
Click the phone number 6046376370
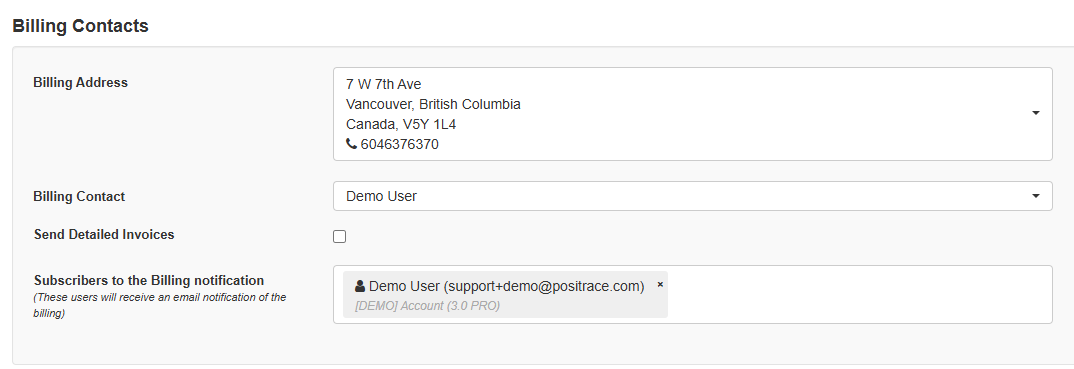click(399, 144)
